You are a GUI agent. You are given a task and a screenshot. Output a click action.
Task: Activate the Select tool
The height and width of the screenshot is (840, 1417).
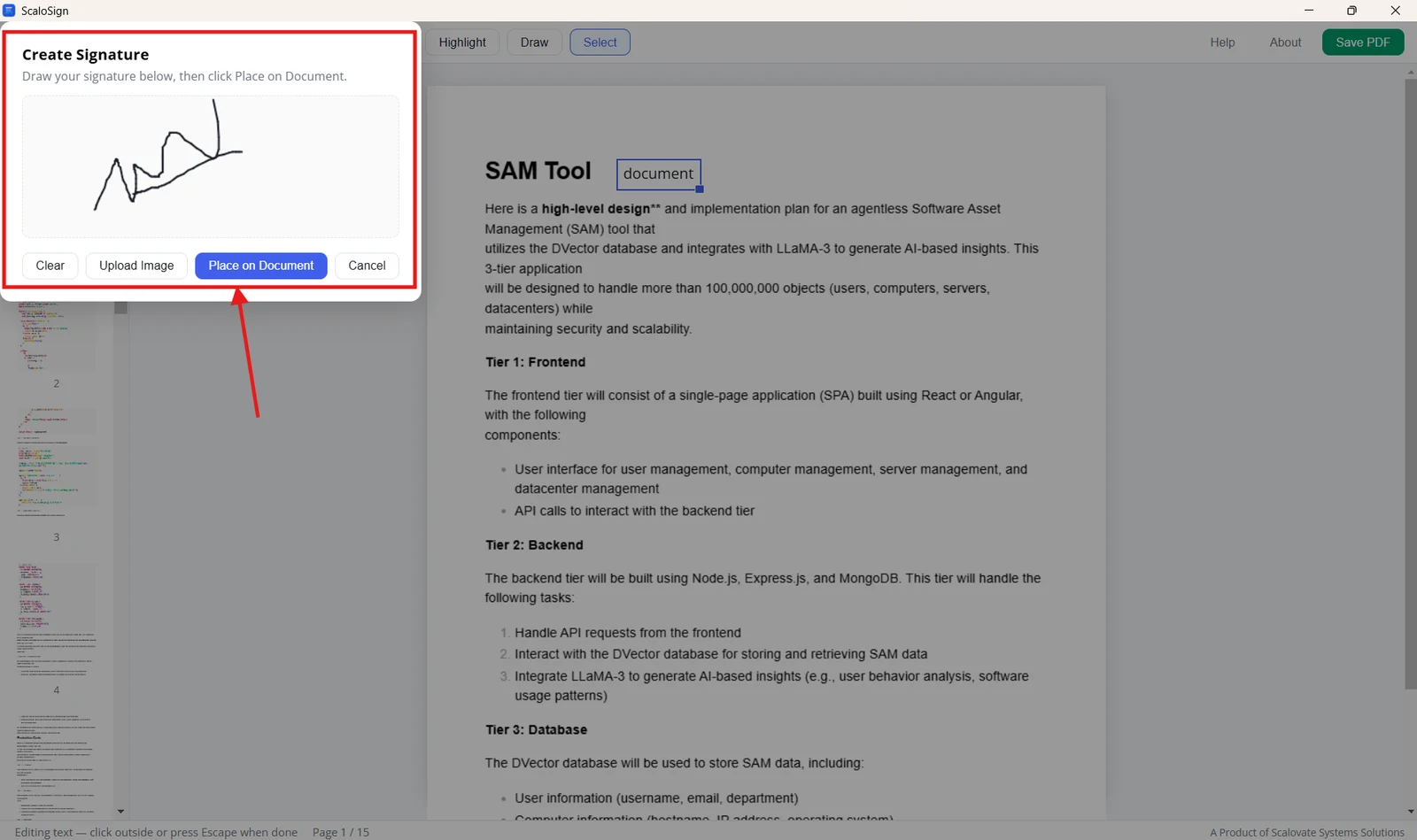point(600,42)
